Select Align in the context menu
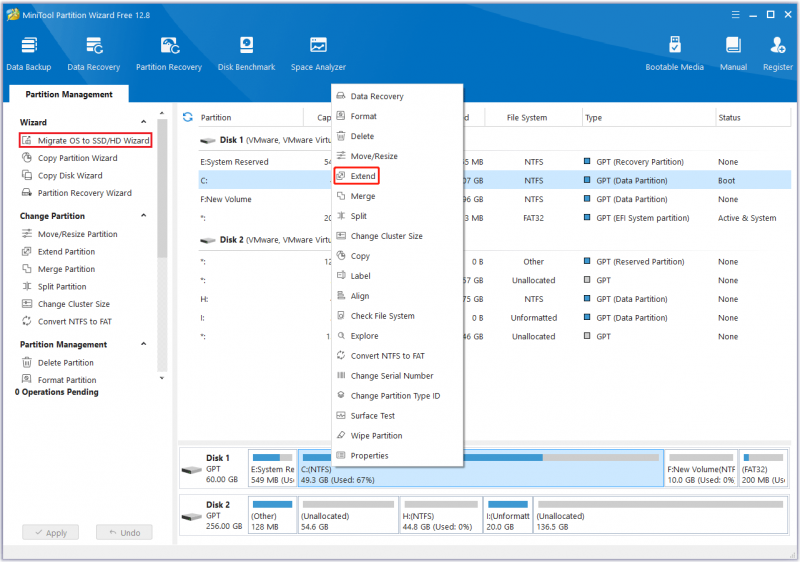Viewport: 800px width, 562px height. coord(397,296)
